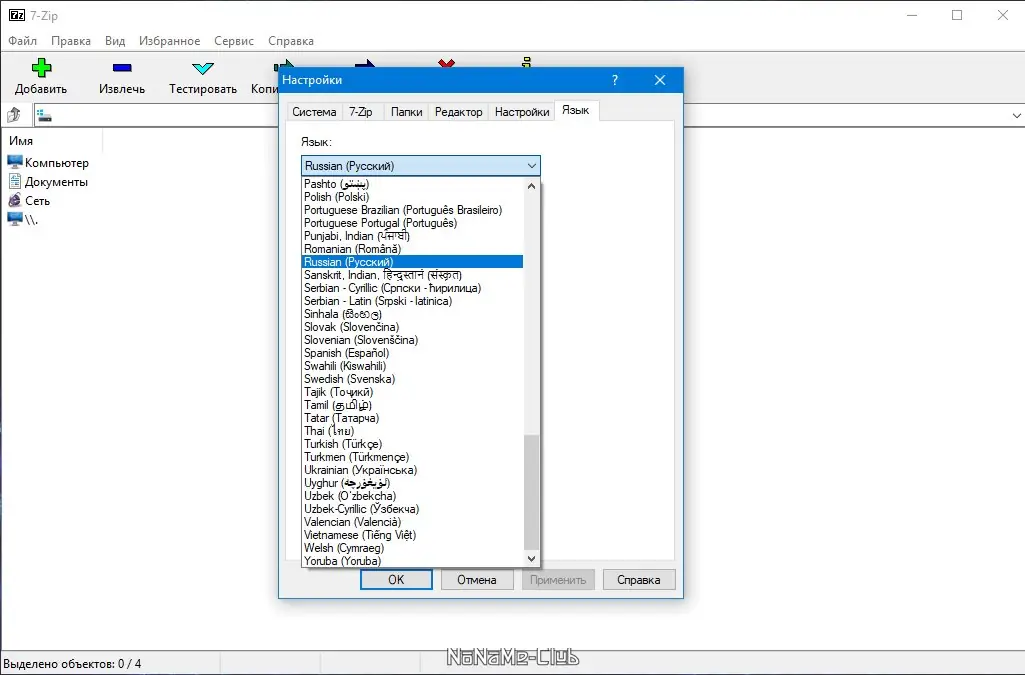The image size is (1025, 675).
Task: Click the OK button
Action: click(396, 580)
